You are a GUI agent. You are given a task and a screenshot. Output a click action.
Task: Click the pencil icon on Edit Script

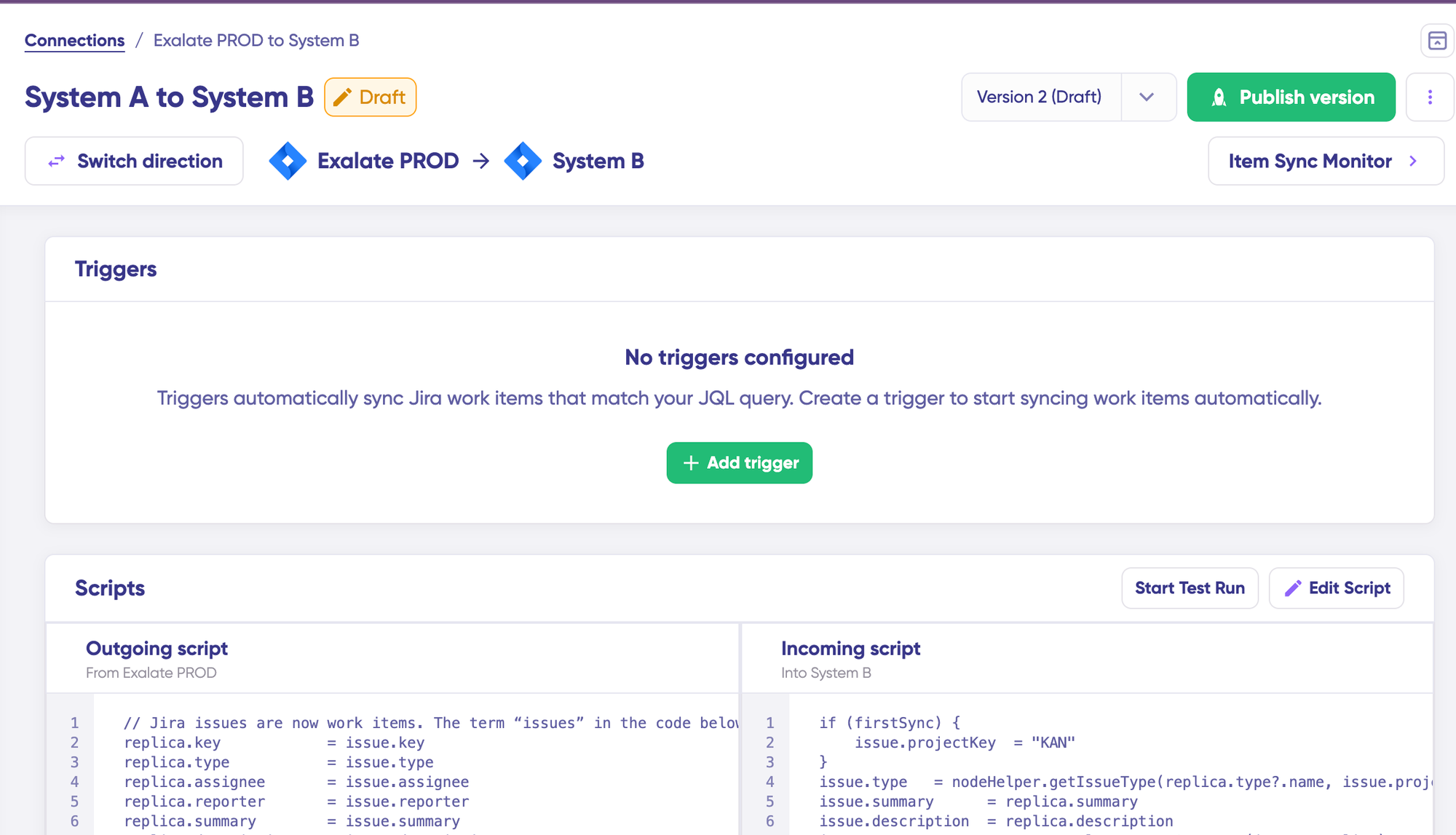tap(1293, 588)
